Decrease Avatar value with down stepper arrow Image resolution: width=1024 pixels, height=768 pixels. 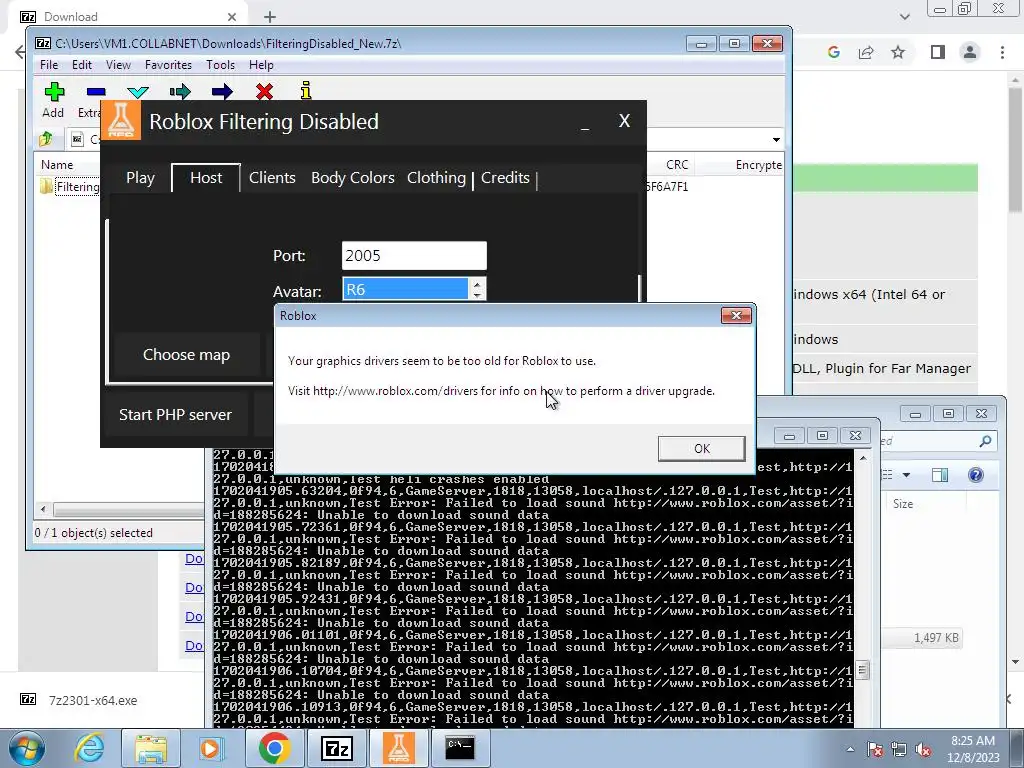[x=477, y=295]
